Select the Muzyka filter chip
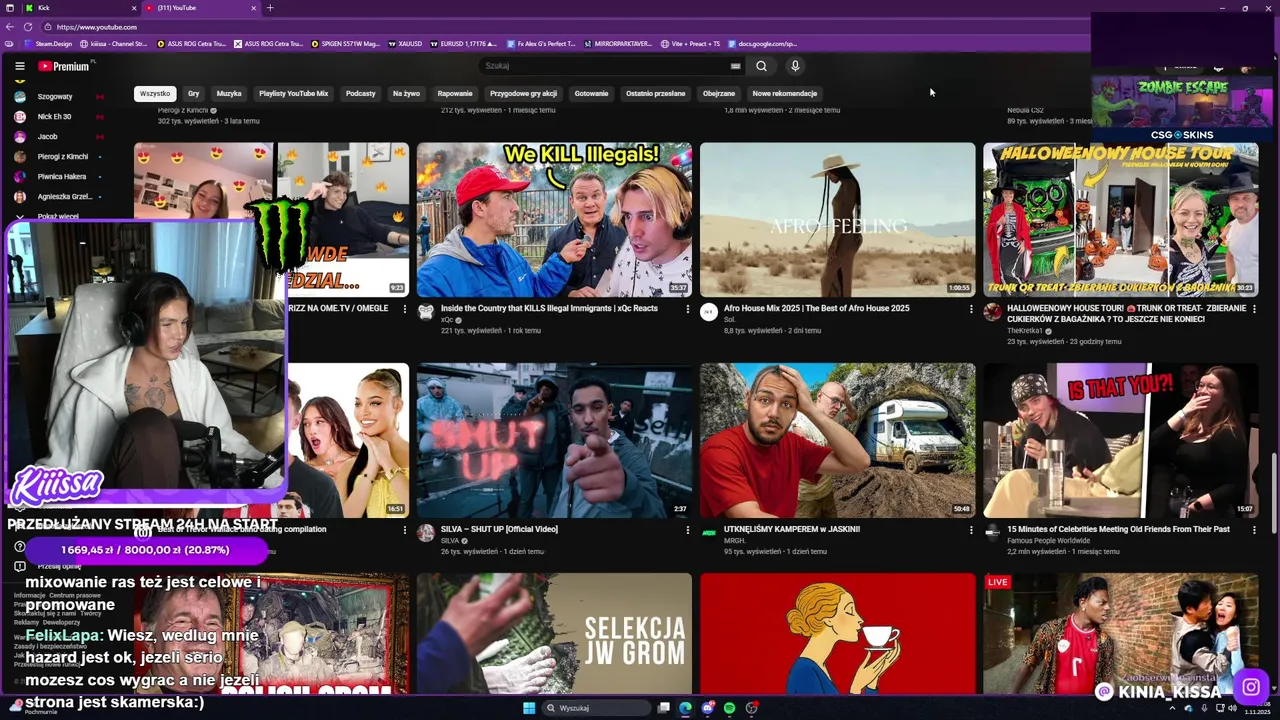1280x720 pixels. (x=229, y=93)
